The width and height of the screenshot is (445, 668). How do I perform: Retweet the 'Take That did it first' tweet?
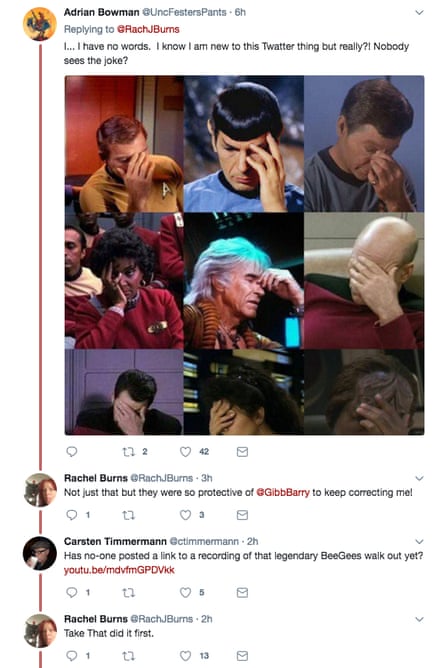point(128,656)
